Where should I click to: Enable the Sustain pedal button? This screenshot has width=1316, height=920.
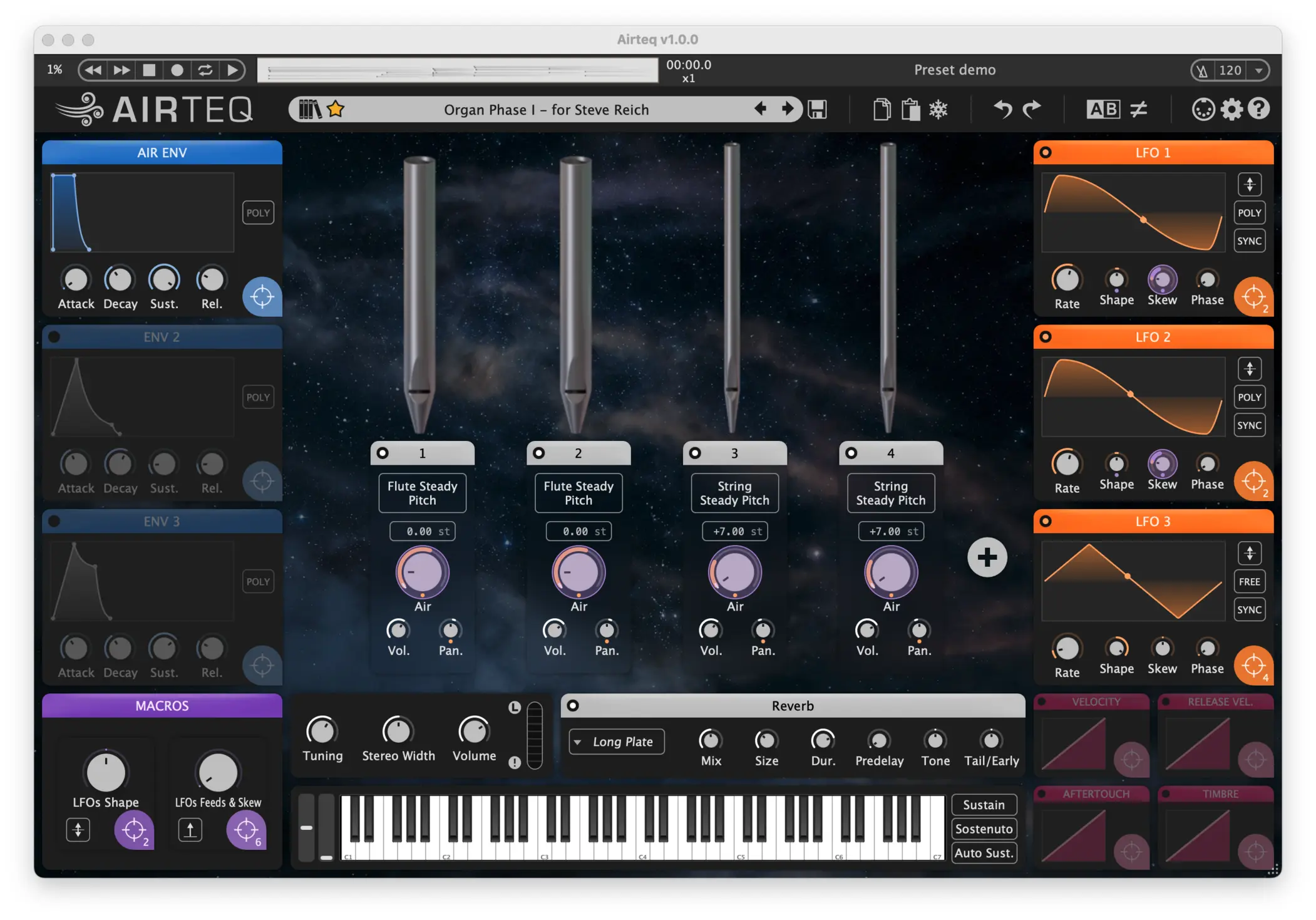tap(984, 805)
